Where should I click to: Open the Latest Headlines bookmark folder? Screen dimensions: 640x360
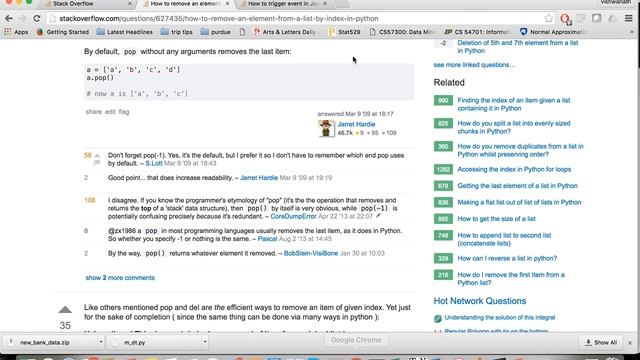click(x=125, y=32)
